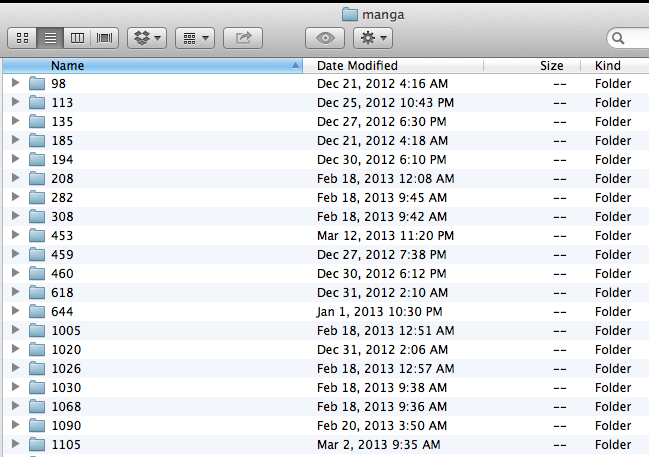Select the folder named 1020

pos(66,349)
